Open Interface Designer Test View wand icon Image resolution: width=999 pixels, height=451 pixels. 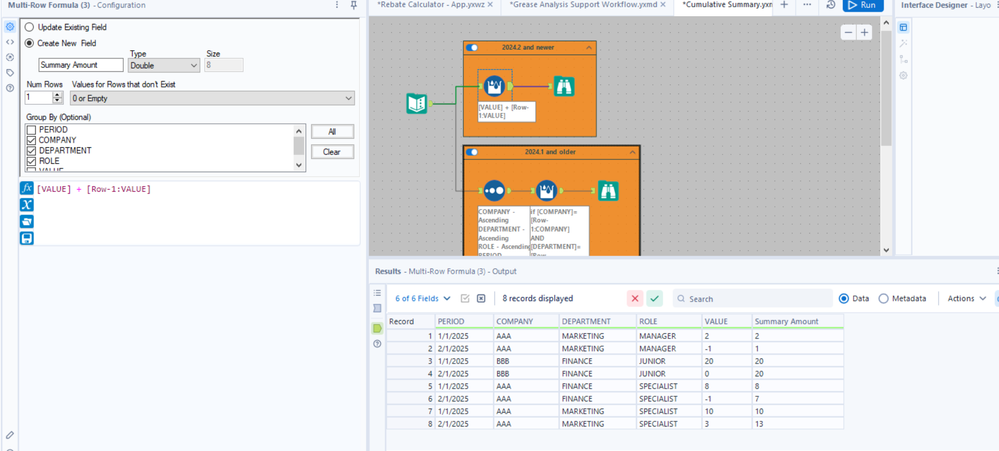(903, 43)
